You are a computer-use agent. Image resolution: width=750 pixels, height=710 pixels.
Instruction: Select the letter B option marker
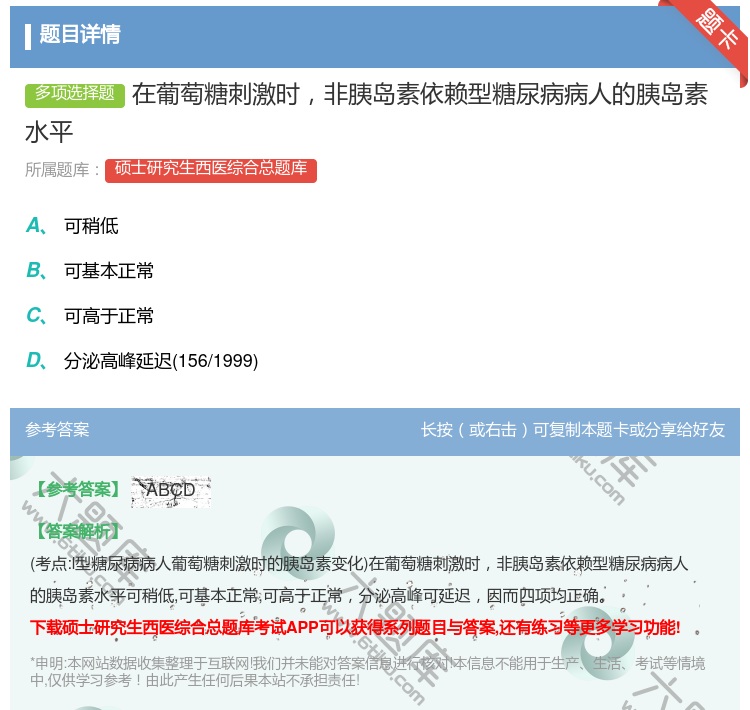[35, 271]
